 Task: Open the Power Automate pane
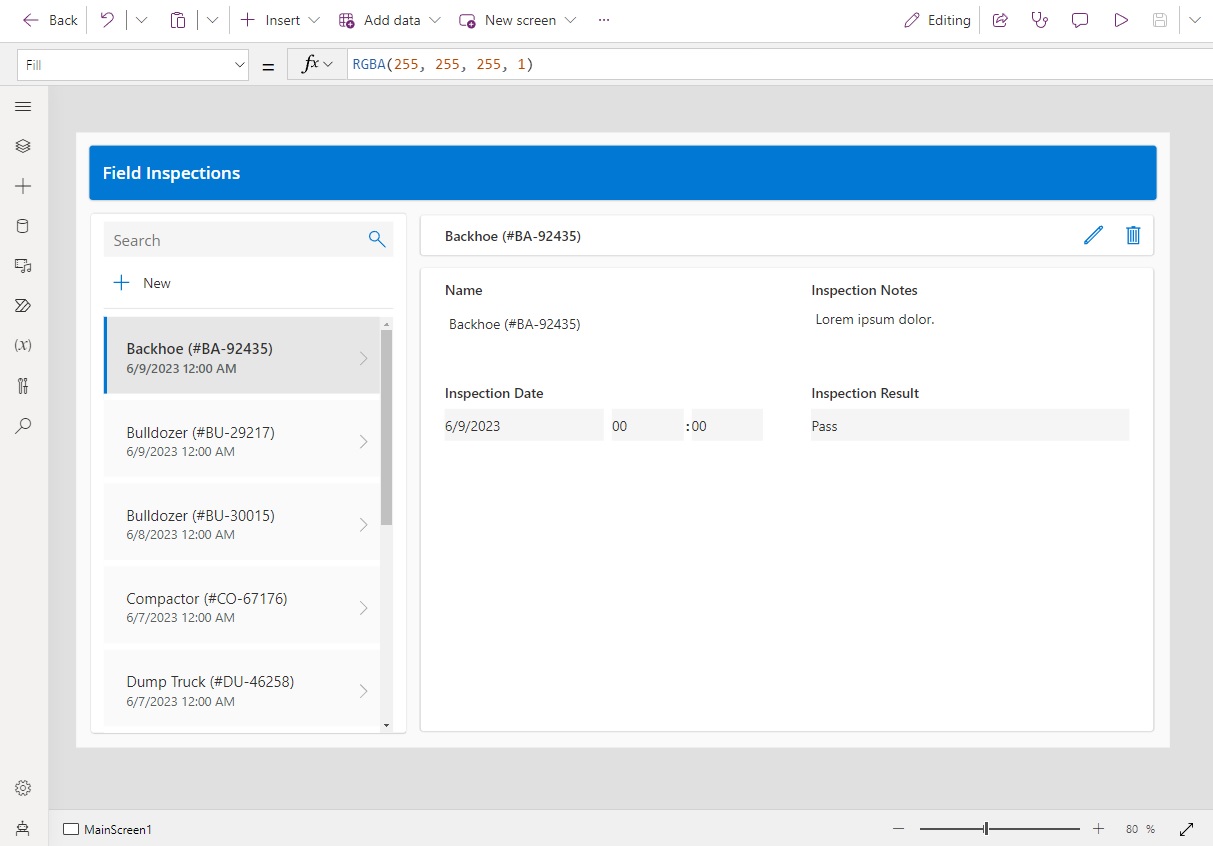[23, 305]
